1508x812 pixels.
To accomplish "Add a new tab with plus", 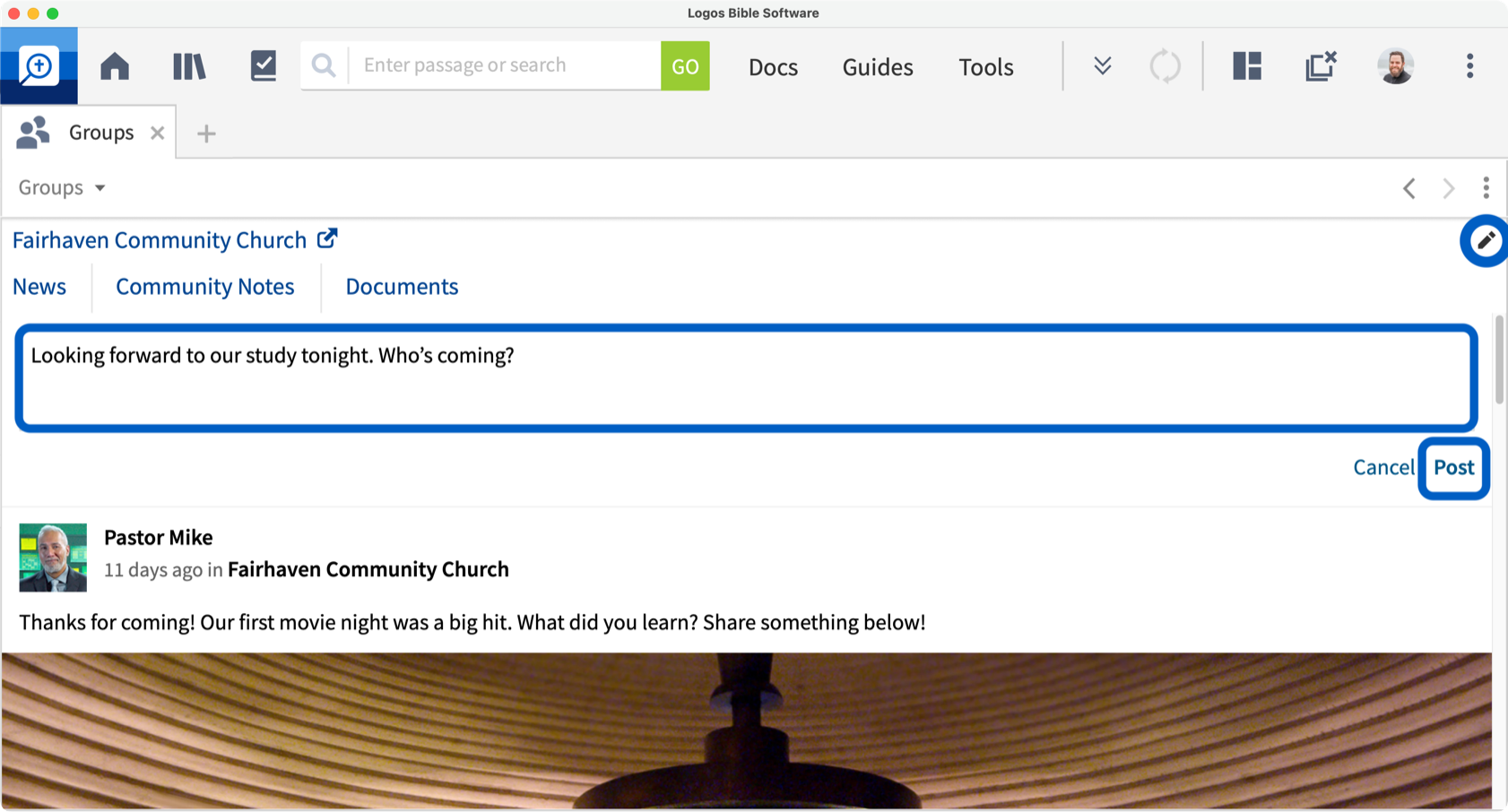I will (x=206, y=134).
